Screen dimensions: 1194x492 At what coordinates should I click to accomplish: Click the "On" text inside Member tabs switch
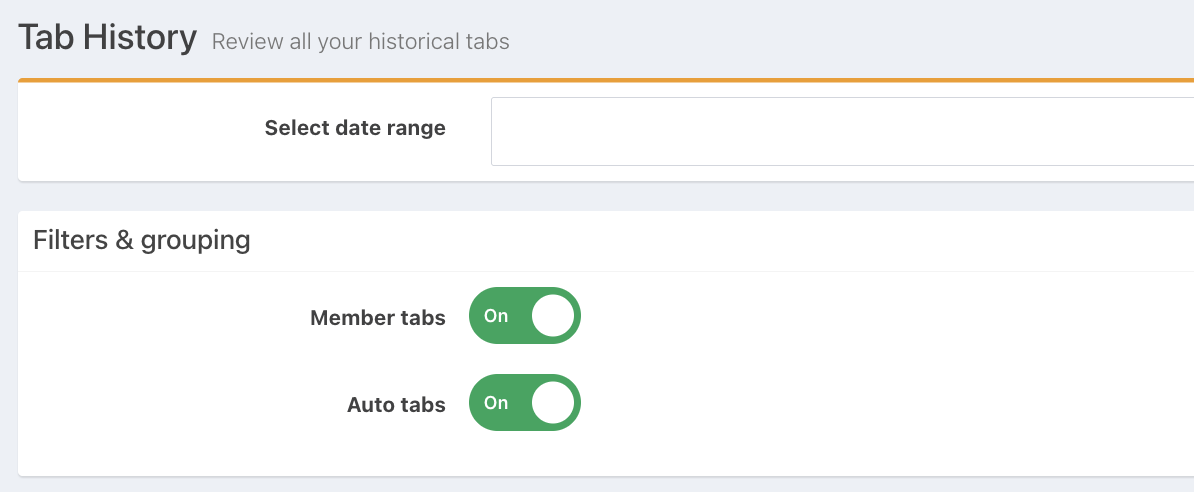coord(496,316)
